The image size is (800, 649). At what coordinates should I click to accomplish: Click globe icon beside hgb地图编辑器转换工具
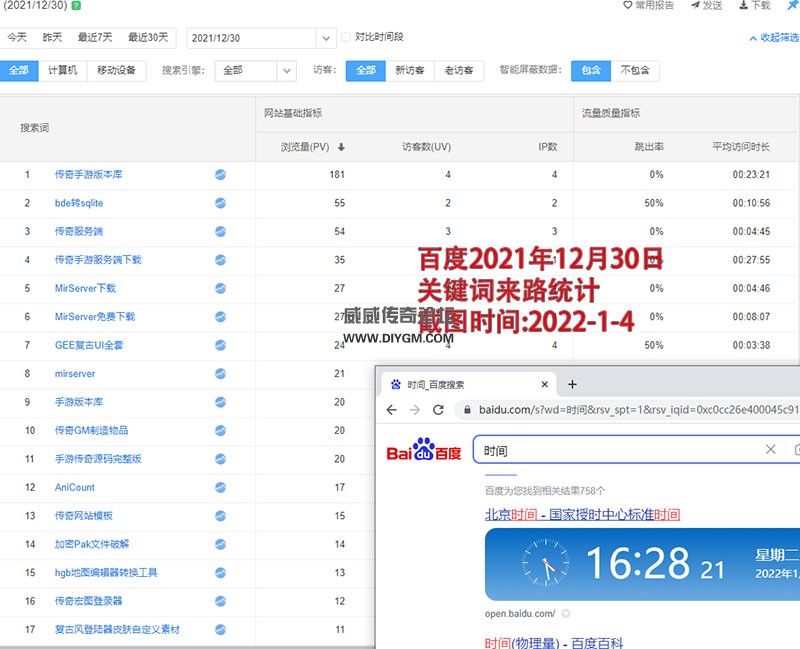tap(220, 572)
